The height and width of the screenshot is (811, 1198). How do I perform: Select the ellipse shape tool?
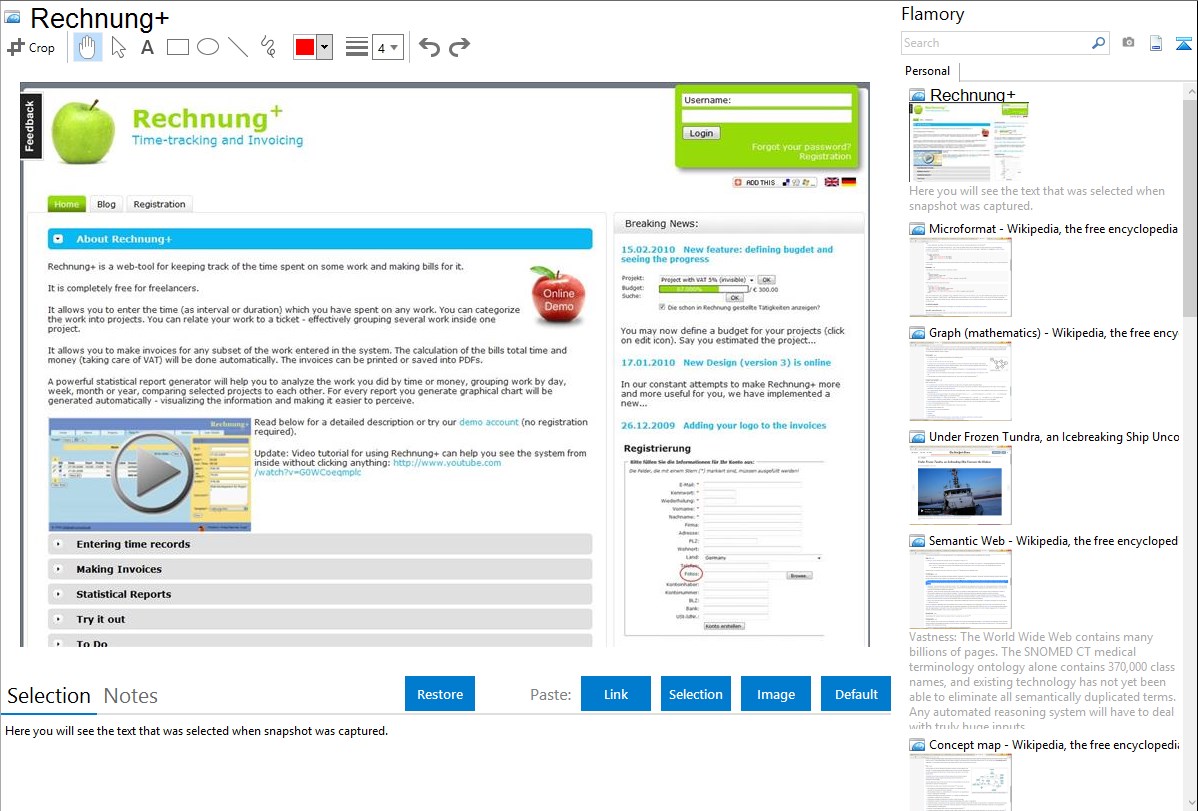tap(208, 47)
